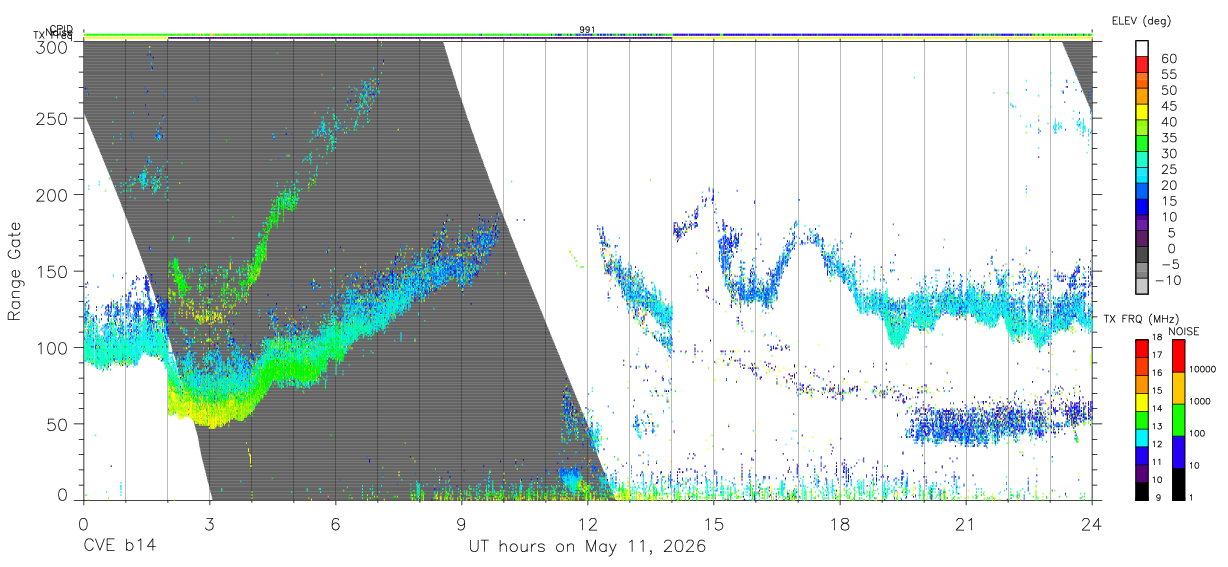This screenshot has height=567, width=1228.
Task: Click y-axis tick label '150'
Action: [x=53, y=272]
